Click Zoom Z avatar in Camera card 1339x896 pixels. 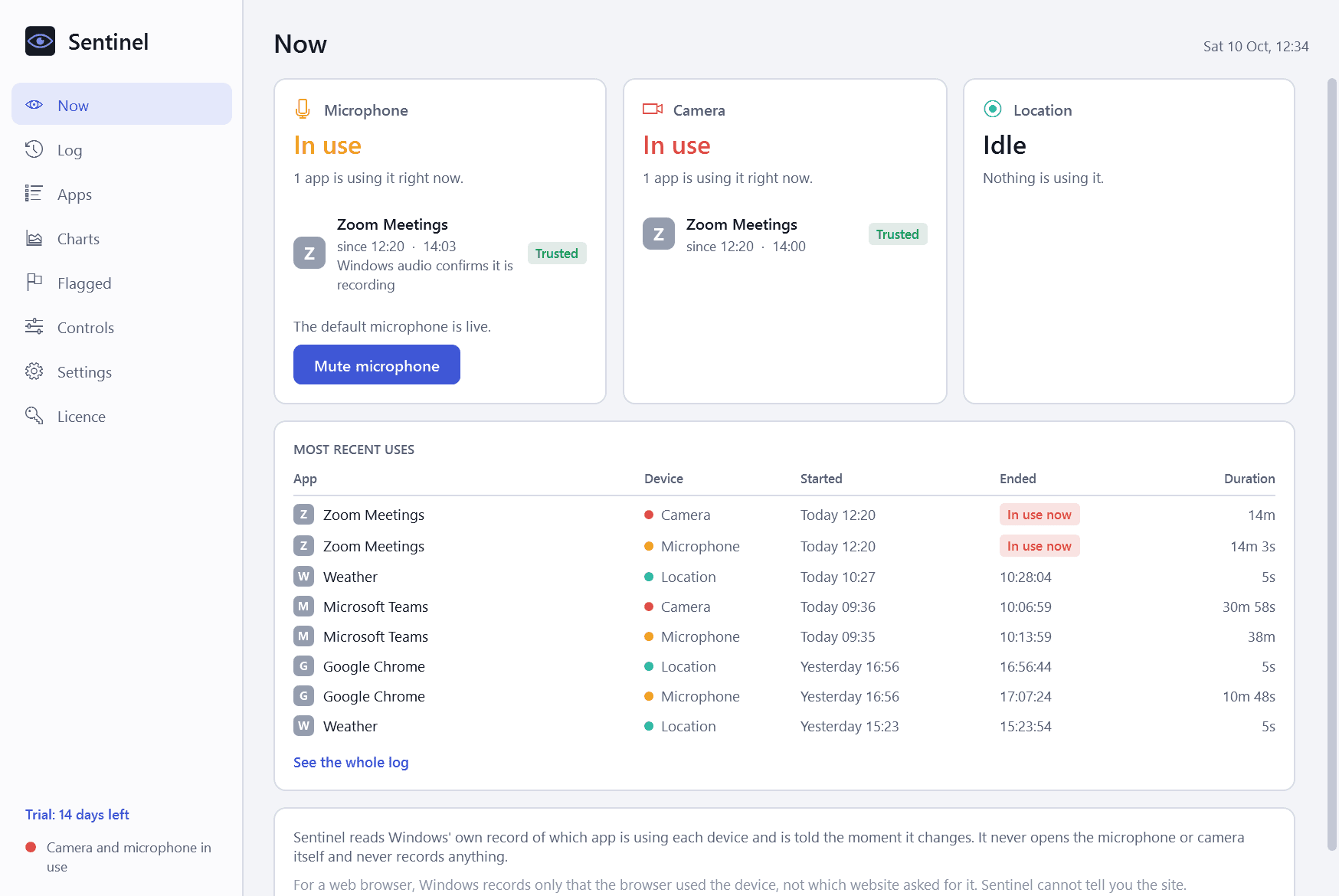tap(659, 234)
